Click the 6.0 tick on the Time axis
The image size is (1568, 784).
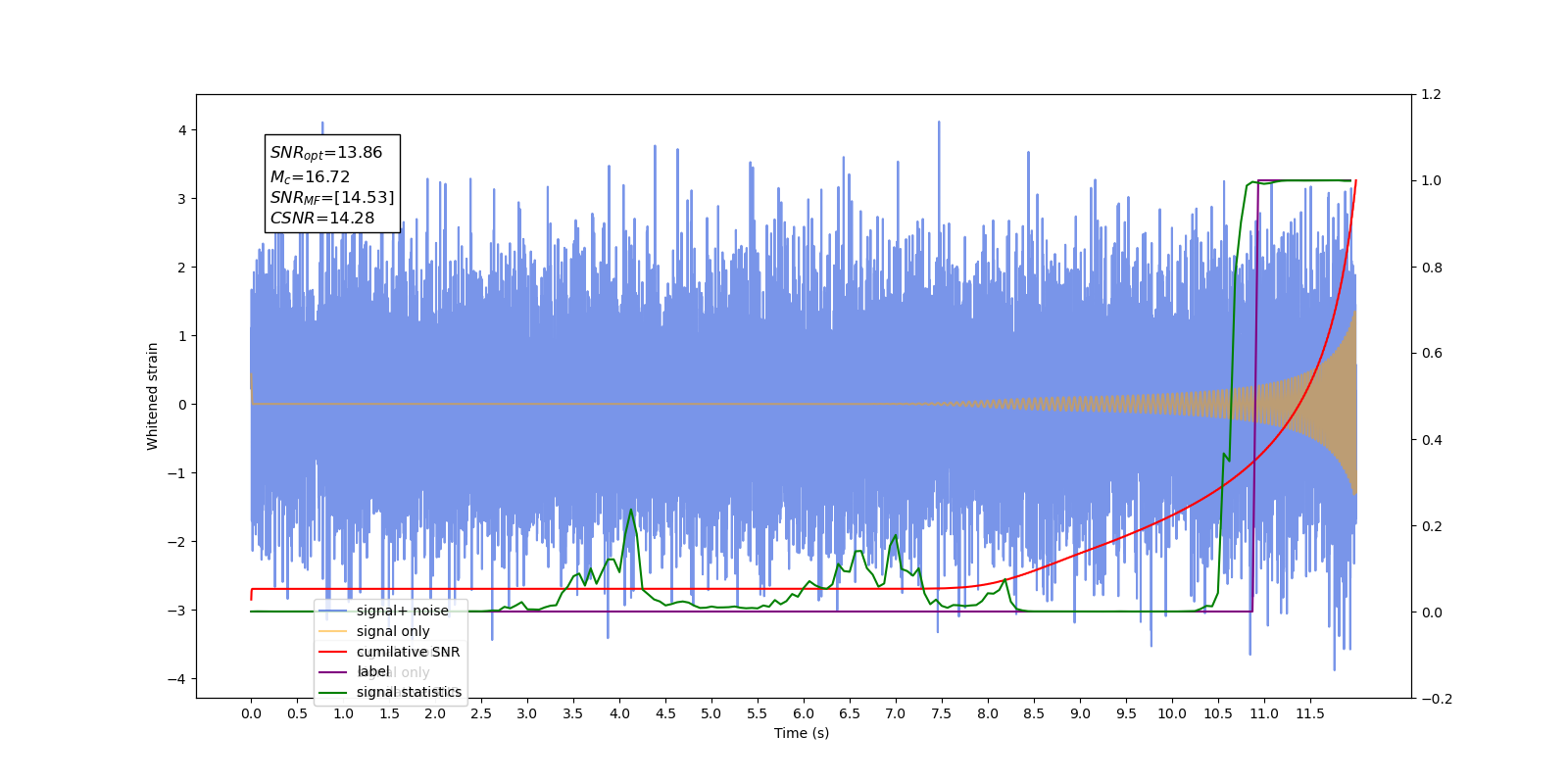(804, 713)
